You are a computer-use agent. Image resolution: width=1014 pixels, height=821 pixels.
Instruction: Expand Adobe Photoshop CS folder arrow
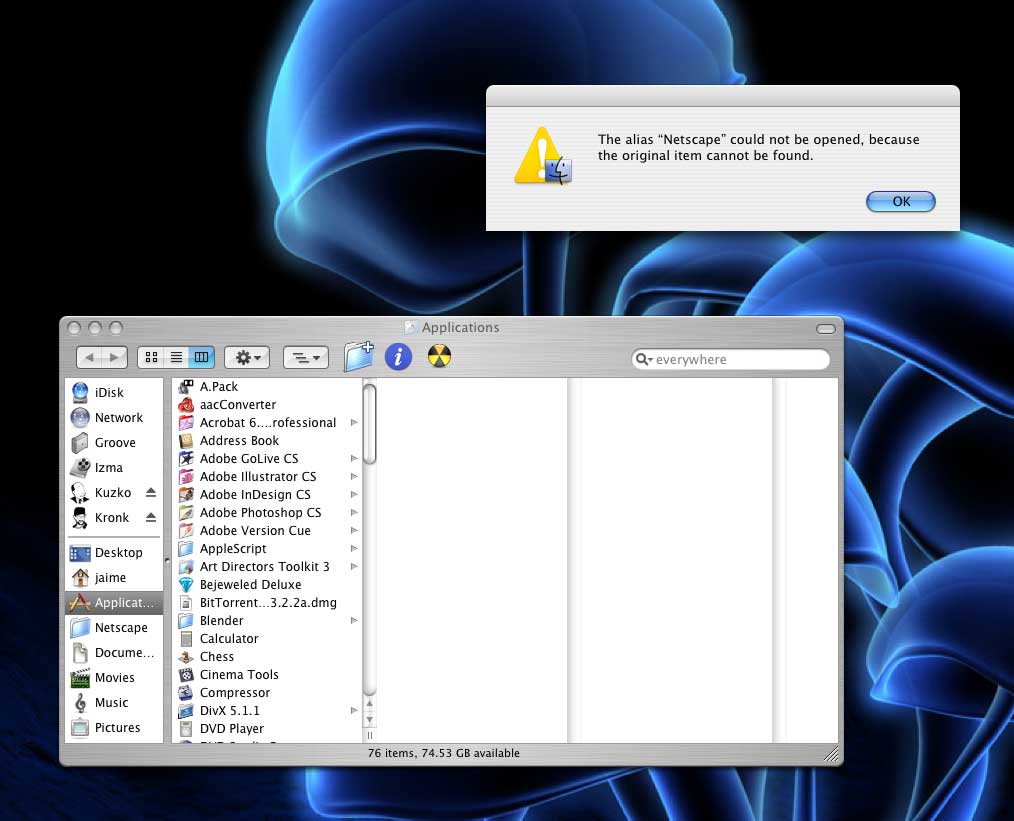354,513
